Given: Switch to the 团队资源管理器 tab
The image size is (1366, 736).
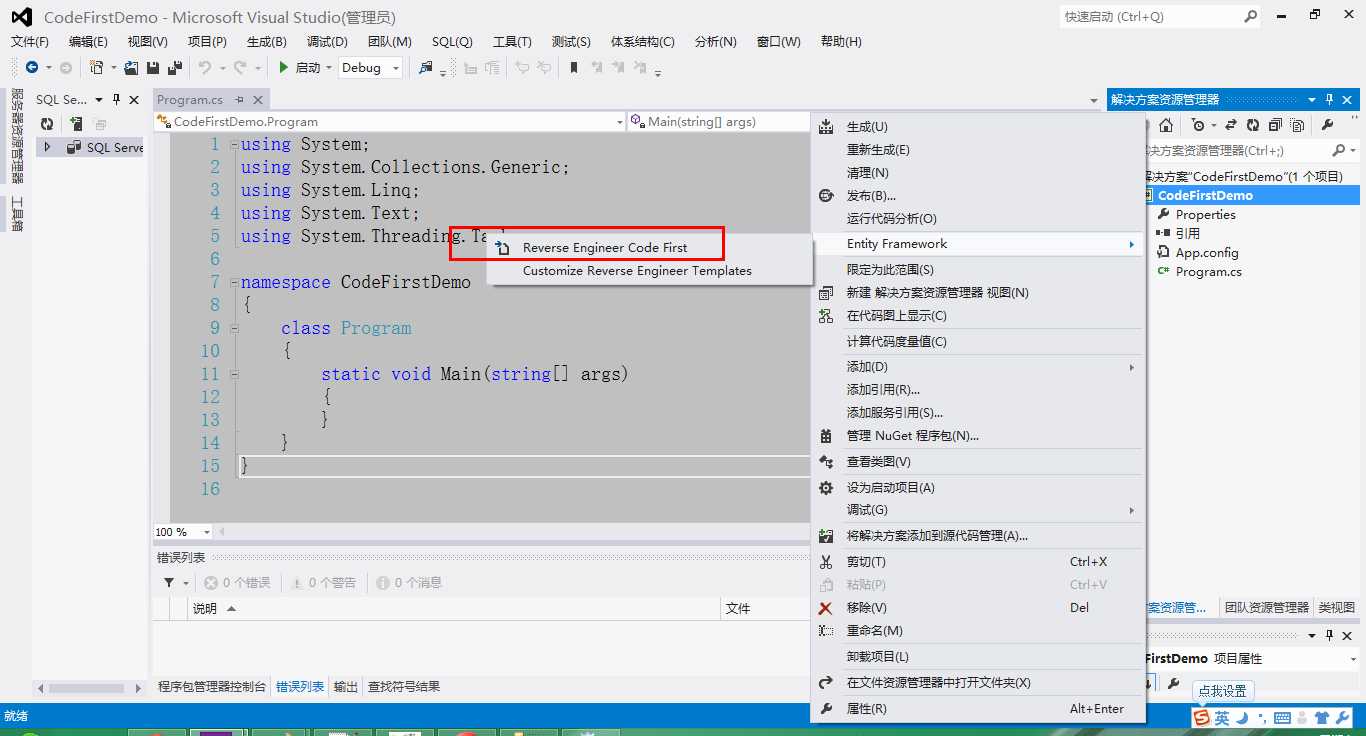Looking at the screenshot, I should [x=1267, y=607].
